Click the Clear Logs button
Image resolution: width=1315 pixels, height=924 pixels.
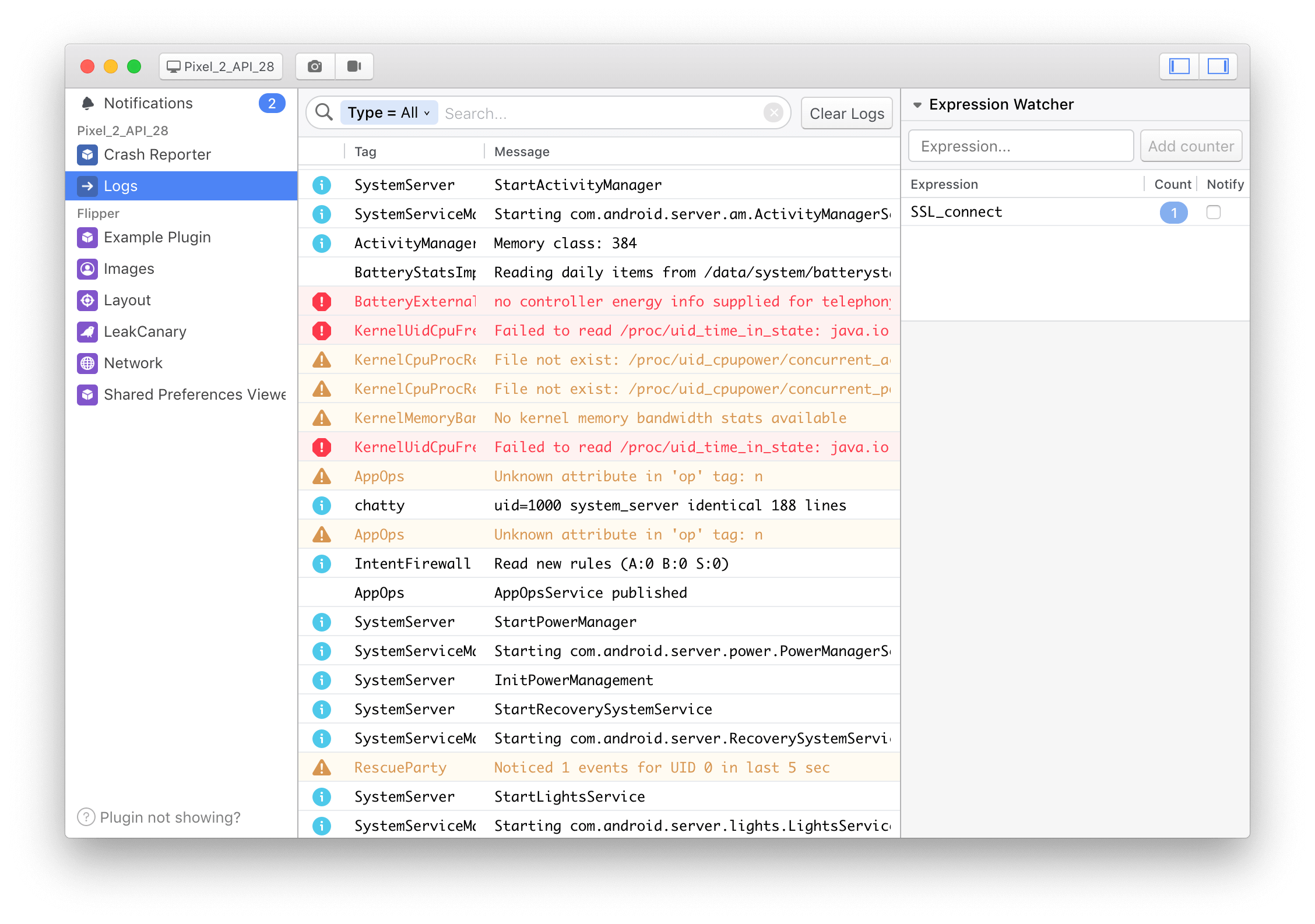pos(846,112)
